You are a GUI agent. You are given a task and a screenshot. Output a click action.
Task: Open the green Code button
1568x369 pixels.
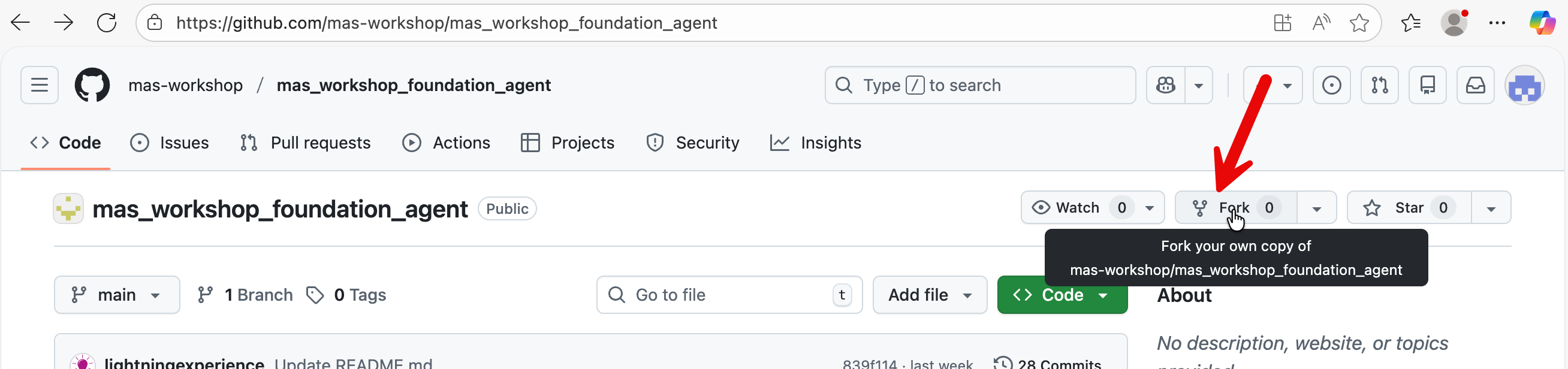tap(1062, 295)
